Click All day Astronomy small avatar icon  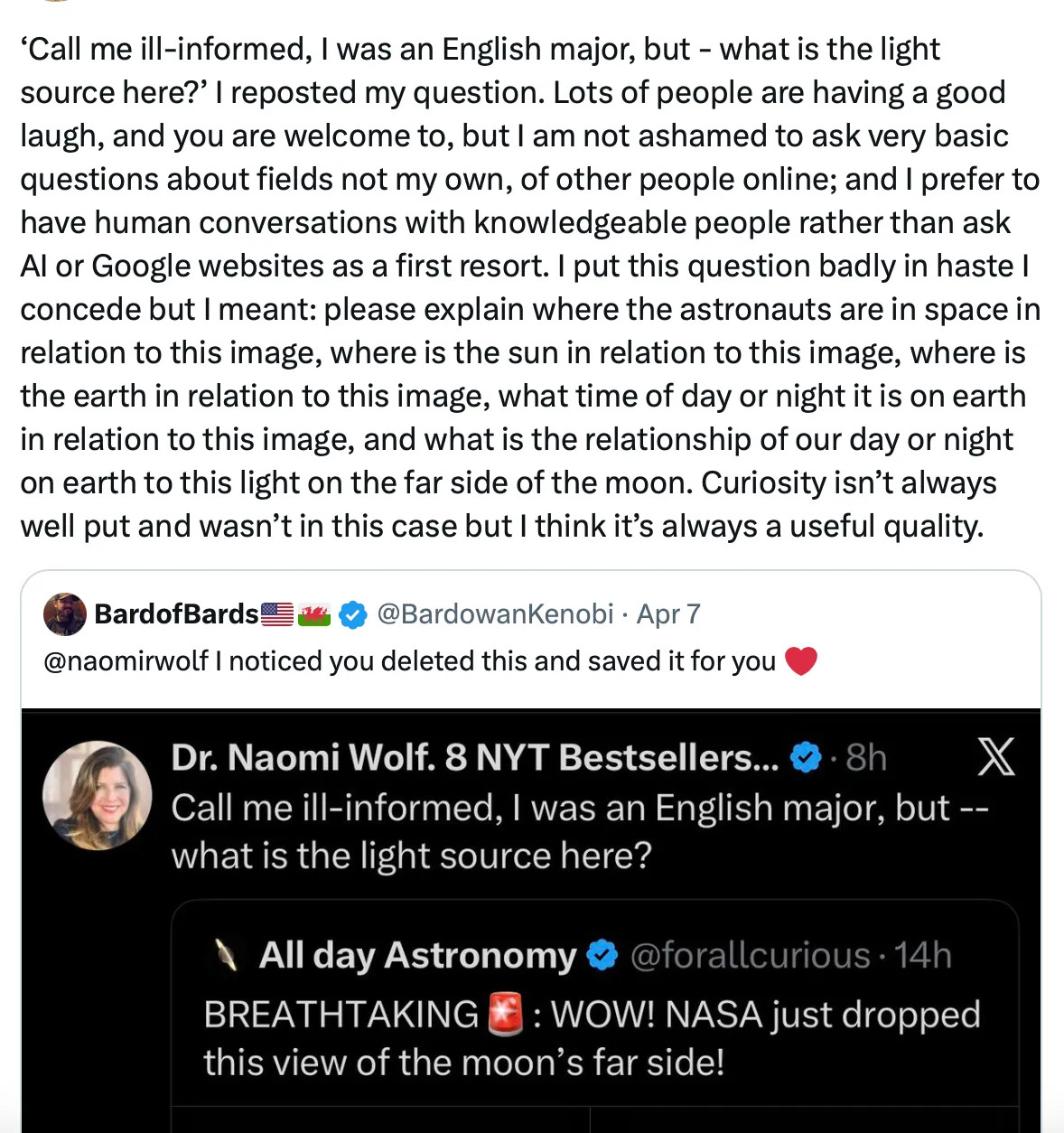(x=226, y=955)
